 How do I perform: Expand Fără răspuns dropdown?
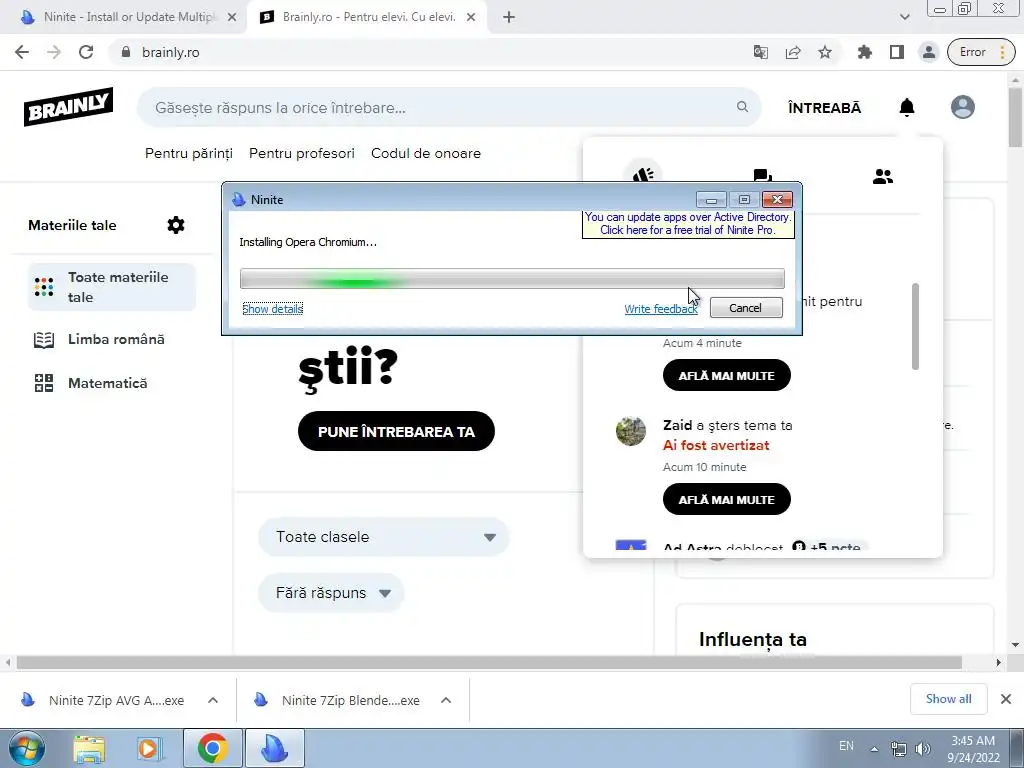point(331,593)
